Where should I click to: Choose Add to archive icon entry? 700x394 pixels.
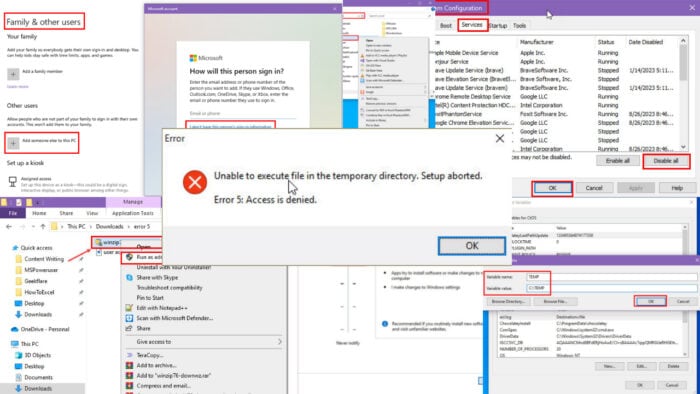pyautogui.click(x=129, y=365)
